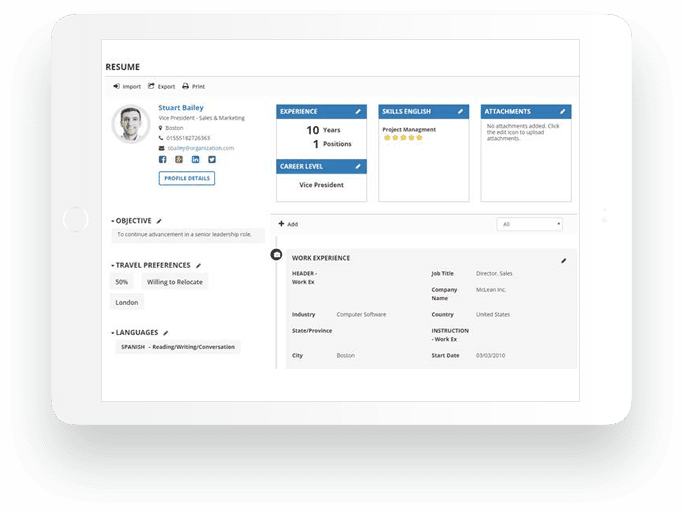This screenshot has width=683, height=513.
Task: Collapse the Travel Preferences section
Action: [x=113, y=266]
